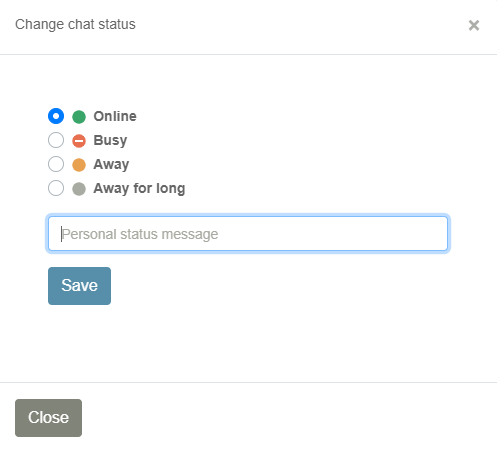Click the Online text label
This screenshot has width=497, height=450.
[x=115, y=116]
